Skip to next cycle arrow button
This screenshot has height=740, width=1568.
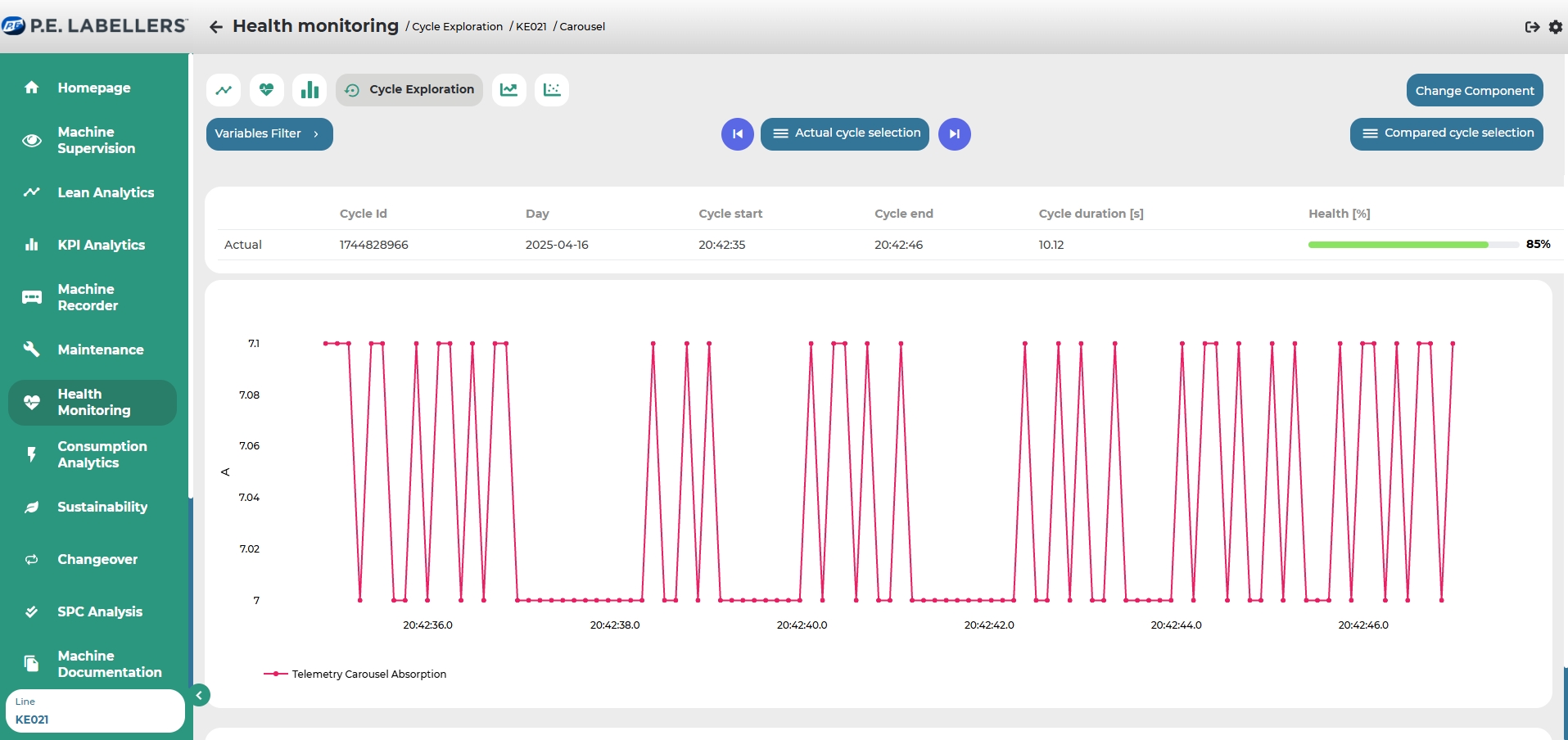pos(954,134)
